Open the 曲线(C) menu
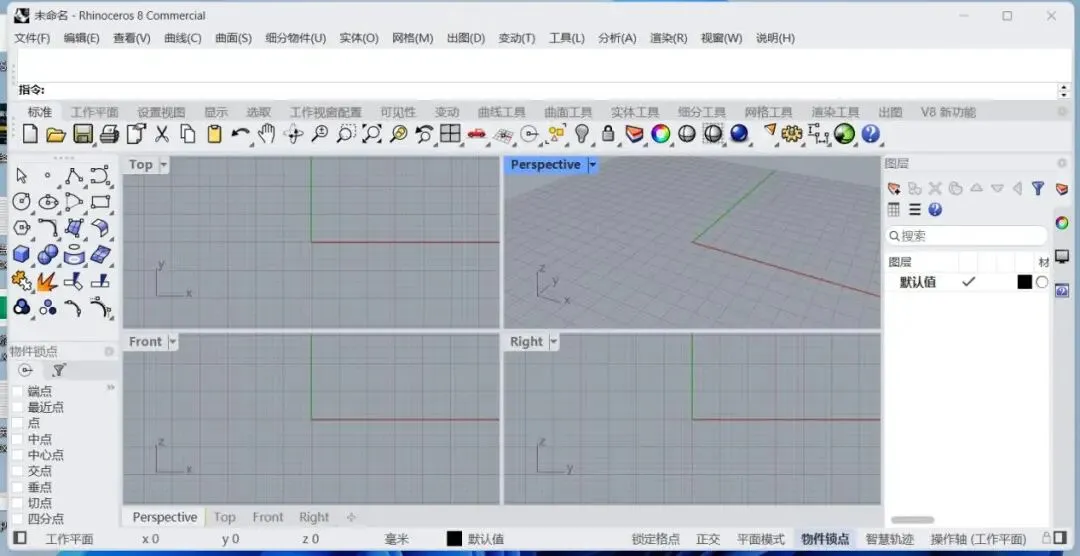This screenshot has width=1080, height=556. 183,38
